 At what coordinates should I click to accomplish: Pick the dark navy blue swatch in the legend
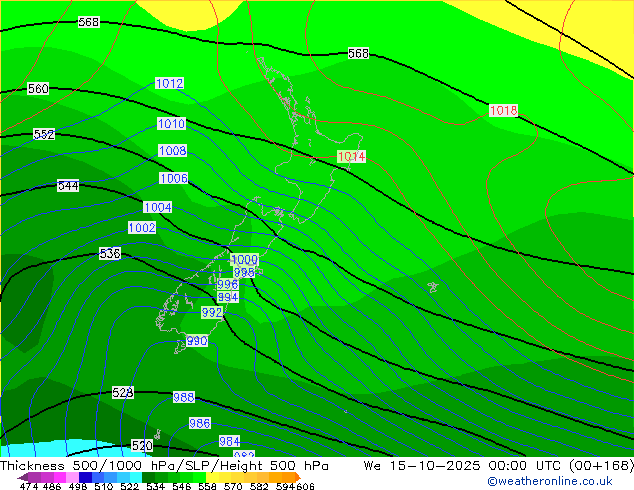[85, 477]
